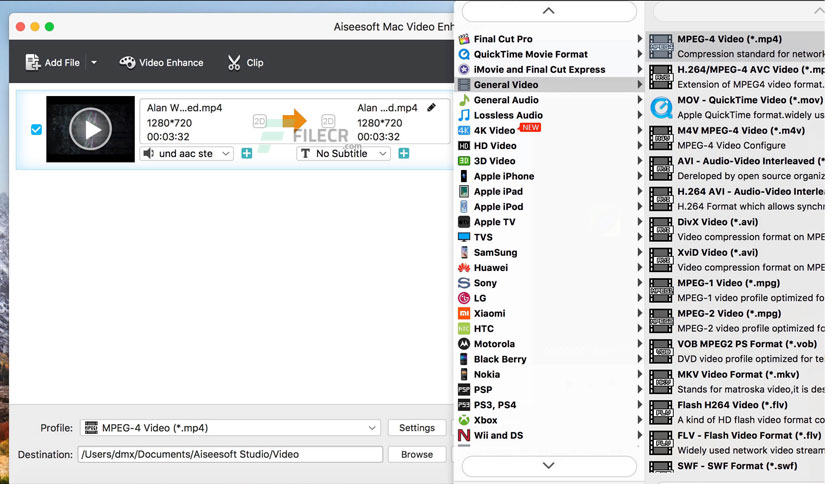The height and width of the screenshot is (484, 836).
Task: Choose MPEG-1 Video (*.mpg) format
Action: tap(736, 290)
